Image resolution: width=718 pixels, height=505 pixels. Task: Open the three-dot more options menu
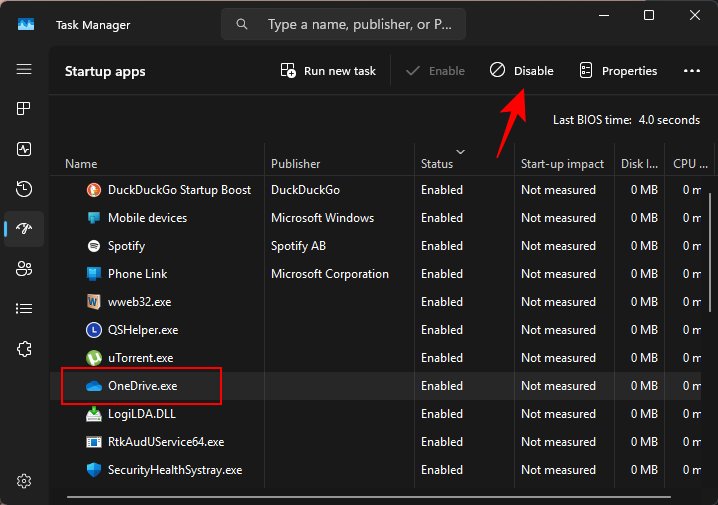click(x=691, y=71)
